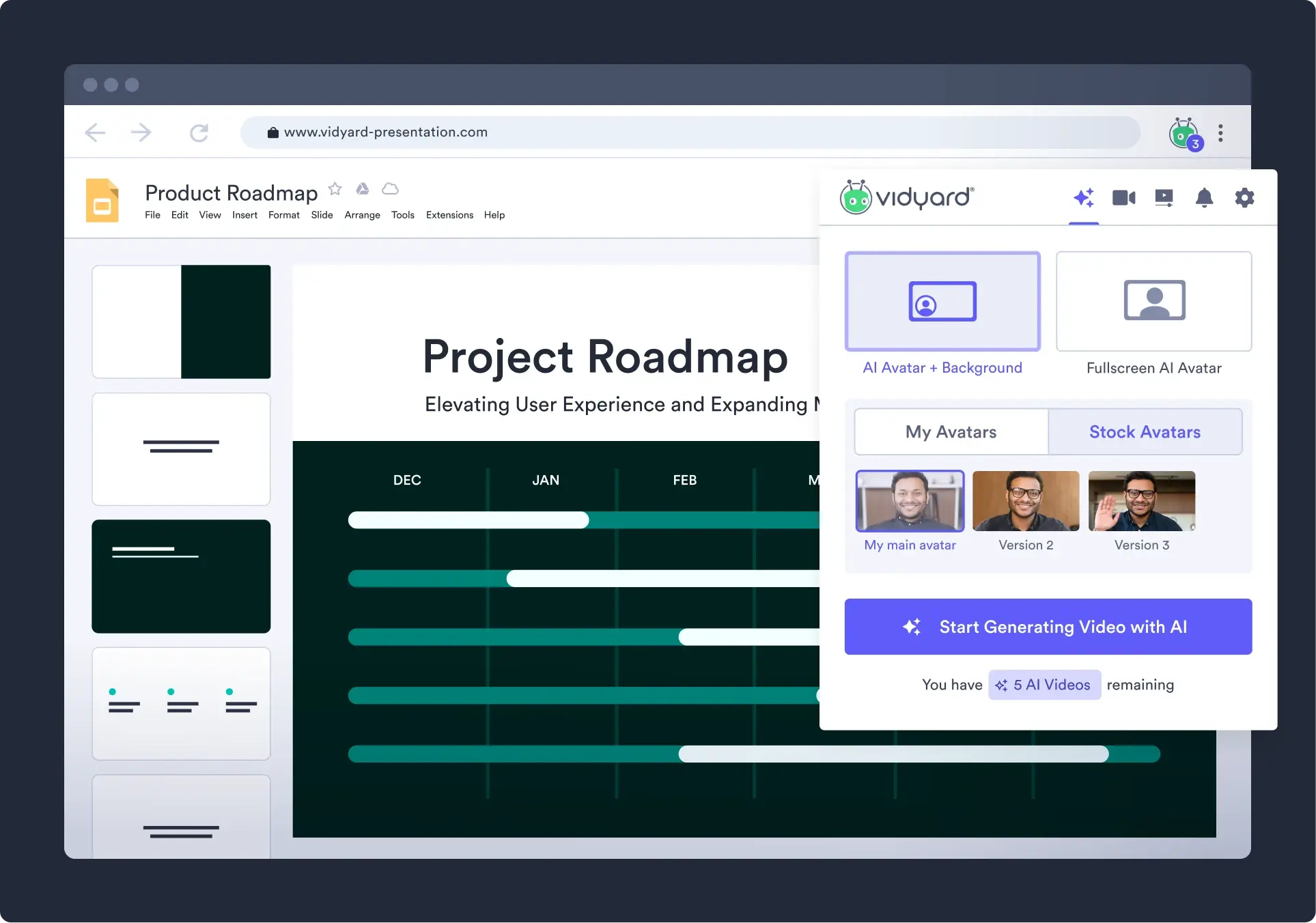Click Start Generating Video with AI
Screen dimensions: 1316x923
tap(1048, 626)
